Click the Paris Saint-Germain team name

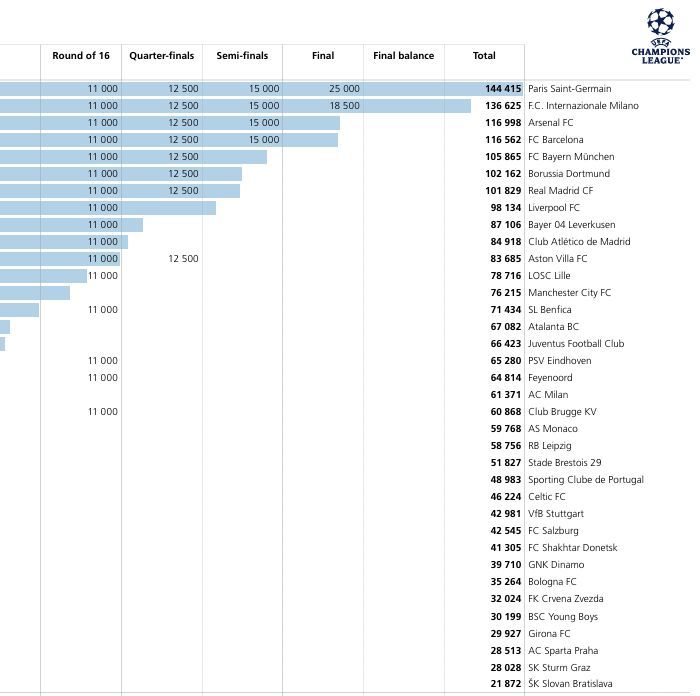click(569, 89)
